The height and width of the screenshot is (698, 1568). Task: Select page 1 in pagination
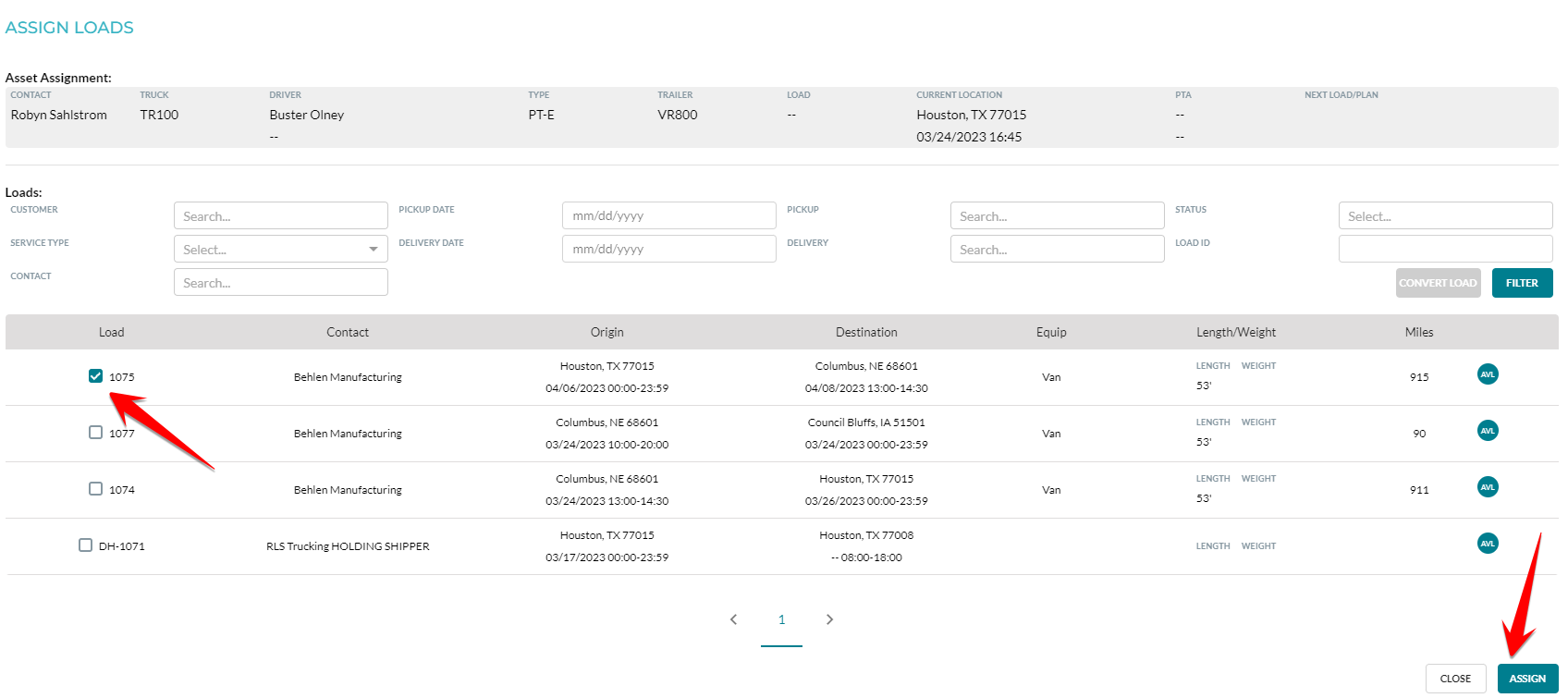click(x=781, y=619)
